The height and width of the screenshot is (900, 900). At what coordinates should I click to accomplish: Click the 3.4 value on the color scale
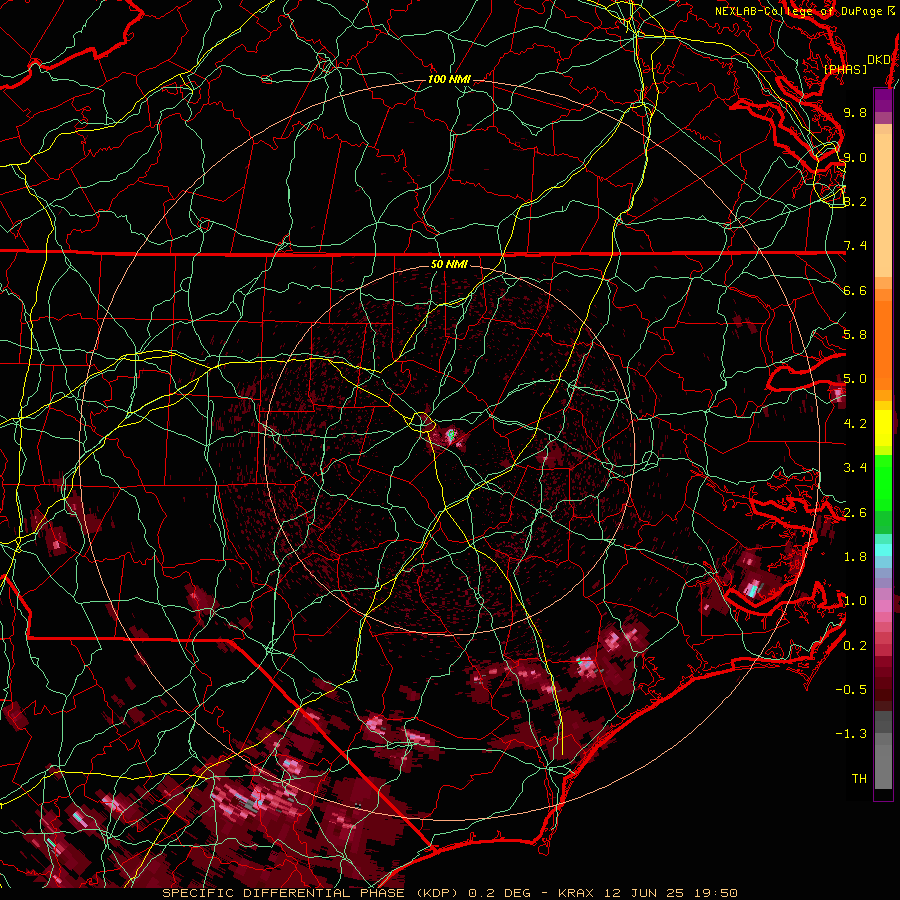click(x=855, y=468)
